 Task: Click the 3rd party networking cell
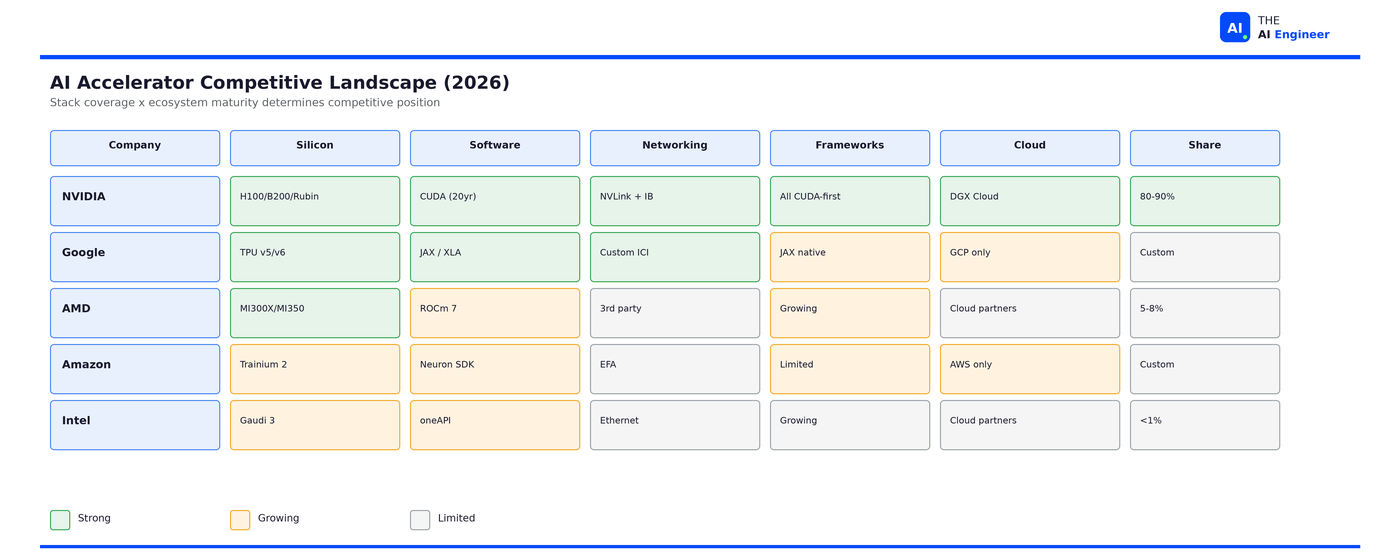[x=675, y=313]
